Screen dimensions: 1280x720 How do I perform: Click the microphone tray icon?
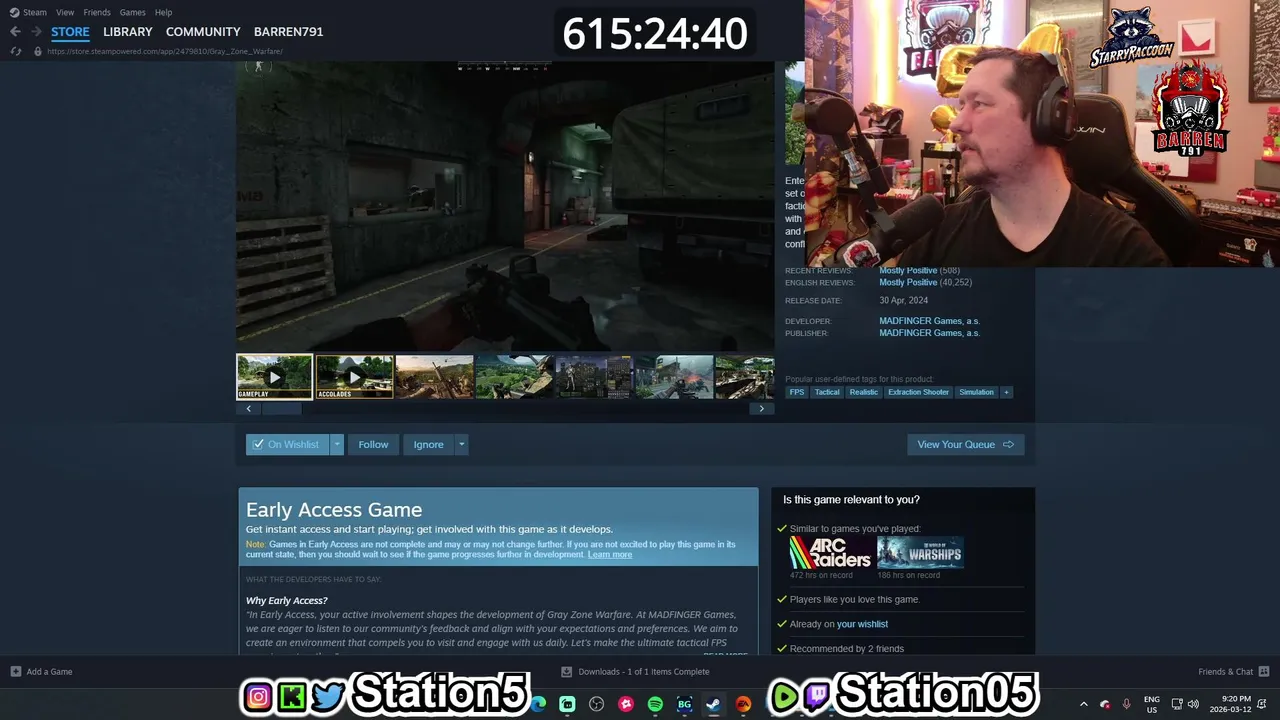pos(1127,704)
